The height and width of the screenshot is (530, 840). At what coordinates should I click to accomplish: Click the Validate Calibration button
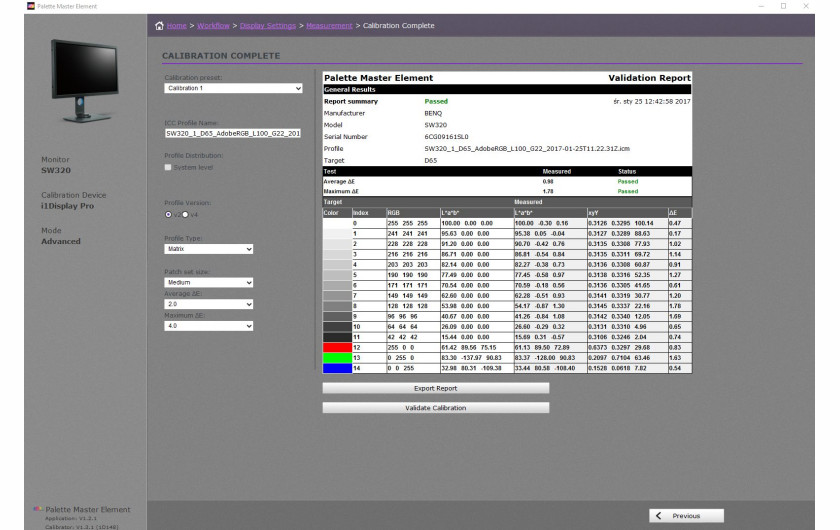436,408
